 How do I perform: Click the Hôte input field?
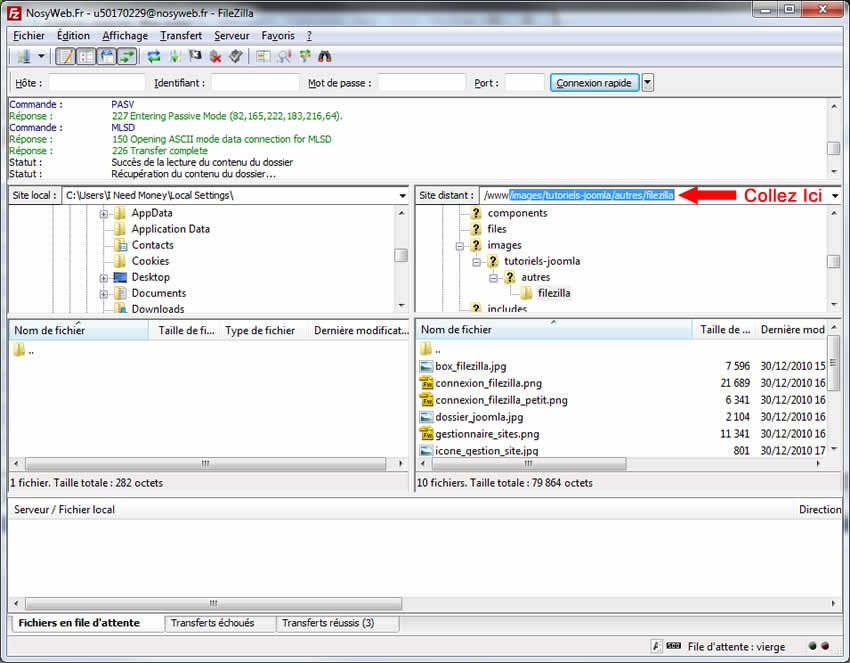click(96, 82)
